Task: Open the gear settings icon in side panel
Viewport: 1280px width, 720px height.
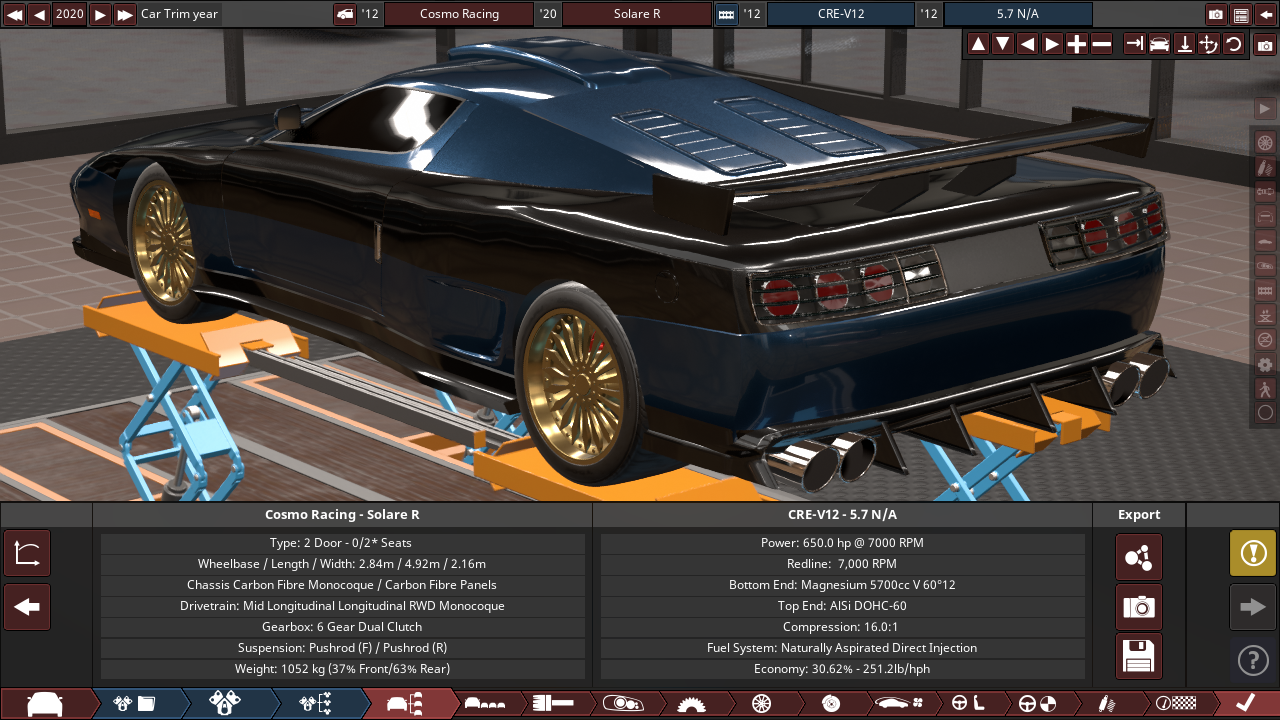Action: point(1265,364)
